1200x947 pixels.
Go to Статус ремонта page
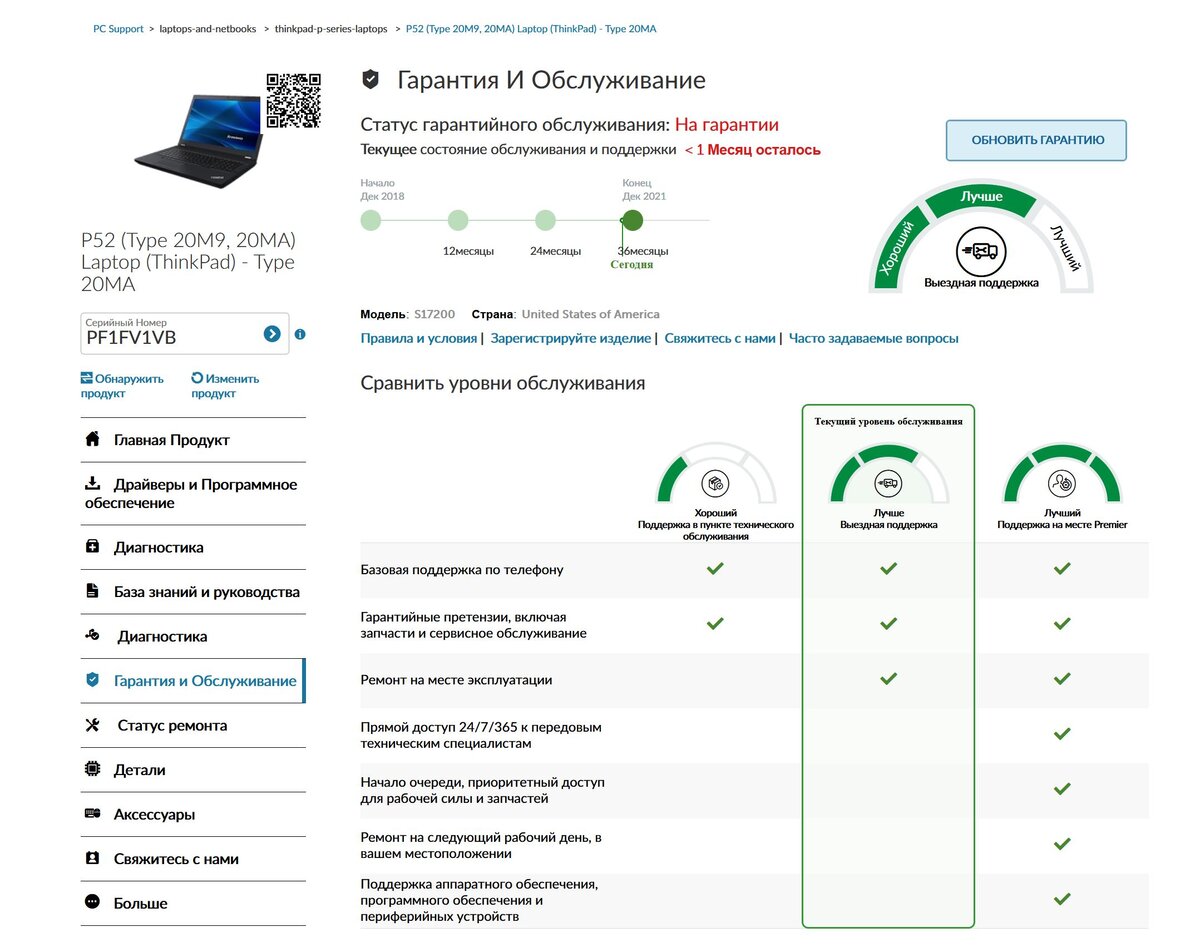point(193,725)
